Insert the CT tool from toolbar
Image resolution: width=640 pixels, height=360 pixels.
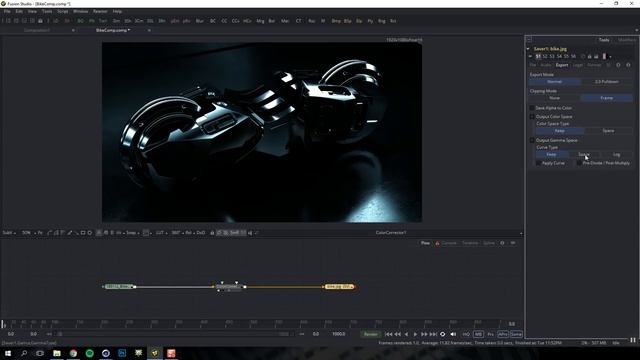298,21
